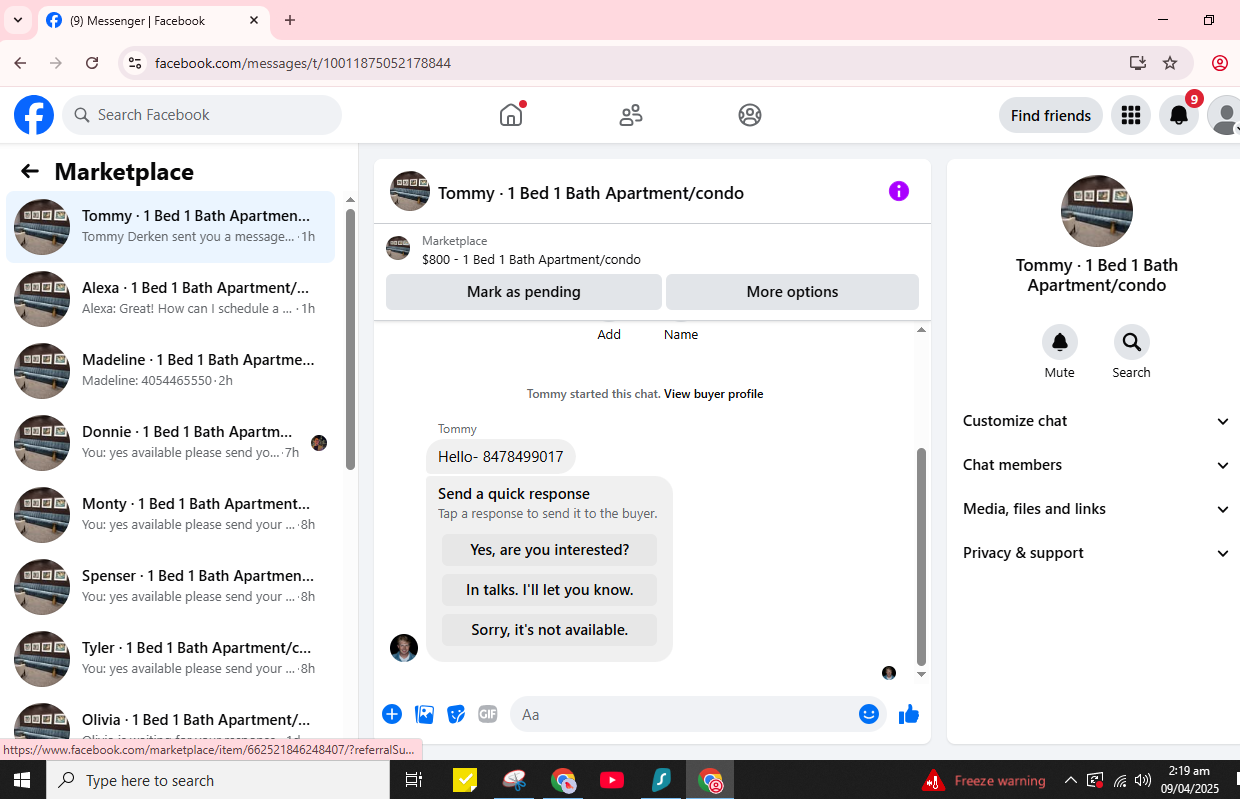Click the Facebook logo icon
1240x799 pixels.
pyautogui.click(x=34, y=115)
